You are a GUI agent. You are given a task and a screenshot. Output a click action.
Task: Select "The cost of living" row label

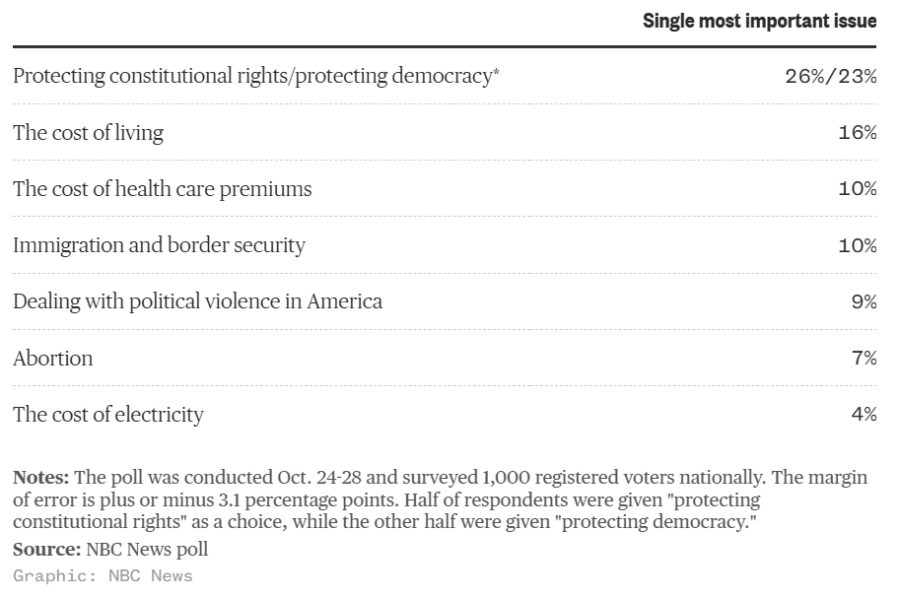click(x=88, y=133)
